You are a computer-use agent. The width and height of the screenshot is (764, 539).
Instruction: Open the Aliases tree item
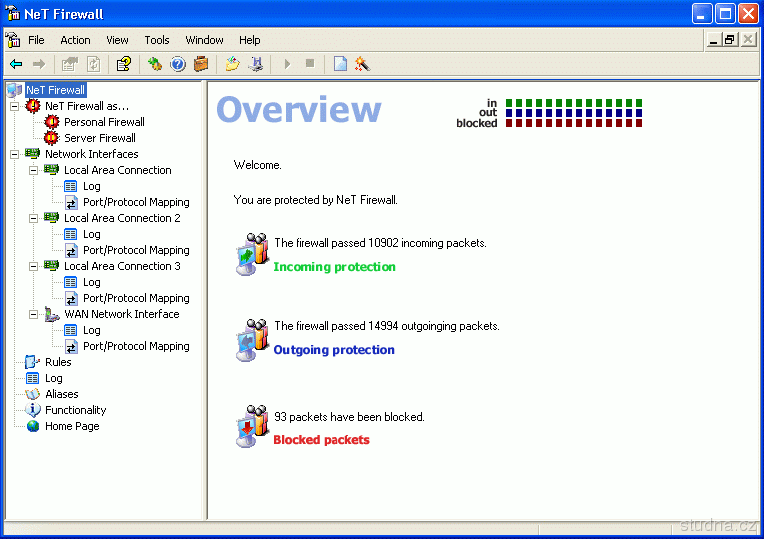[61, 394]
